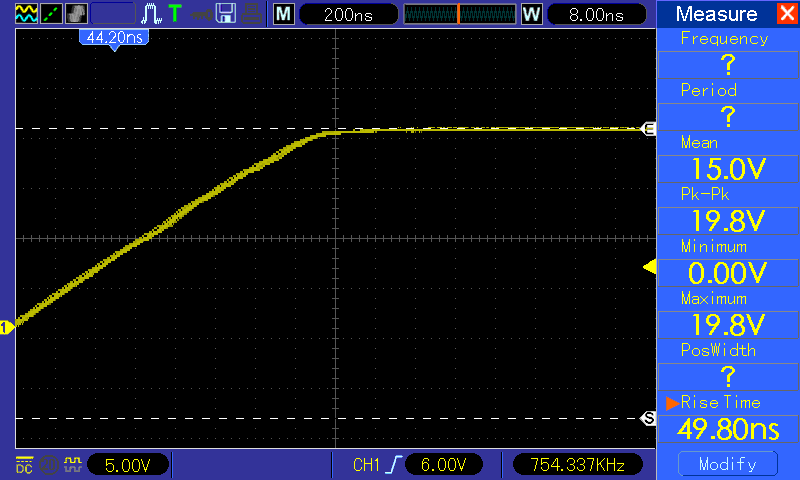Viewport: 800px width, 480px height.
Task: Click the Modify button
Action: (728, 464)
